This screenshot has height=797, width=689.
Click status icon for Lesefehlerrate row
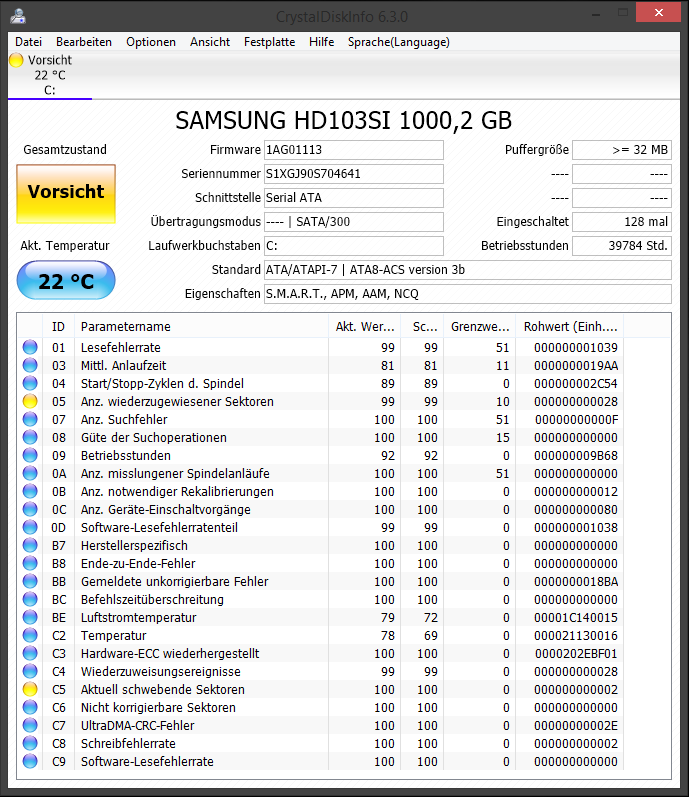tap(30, 347)
